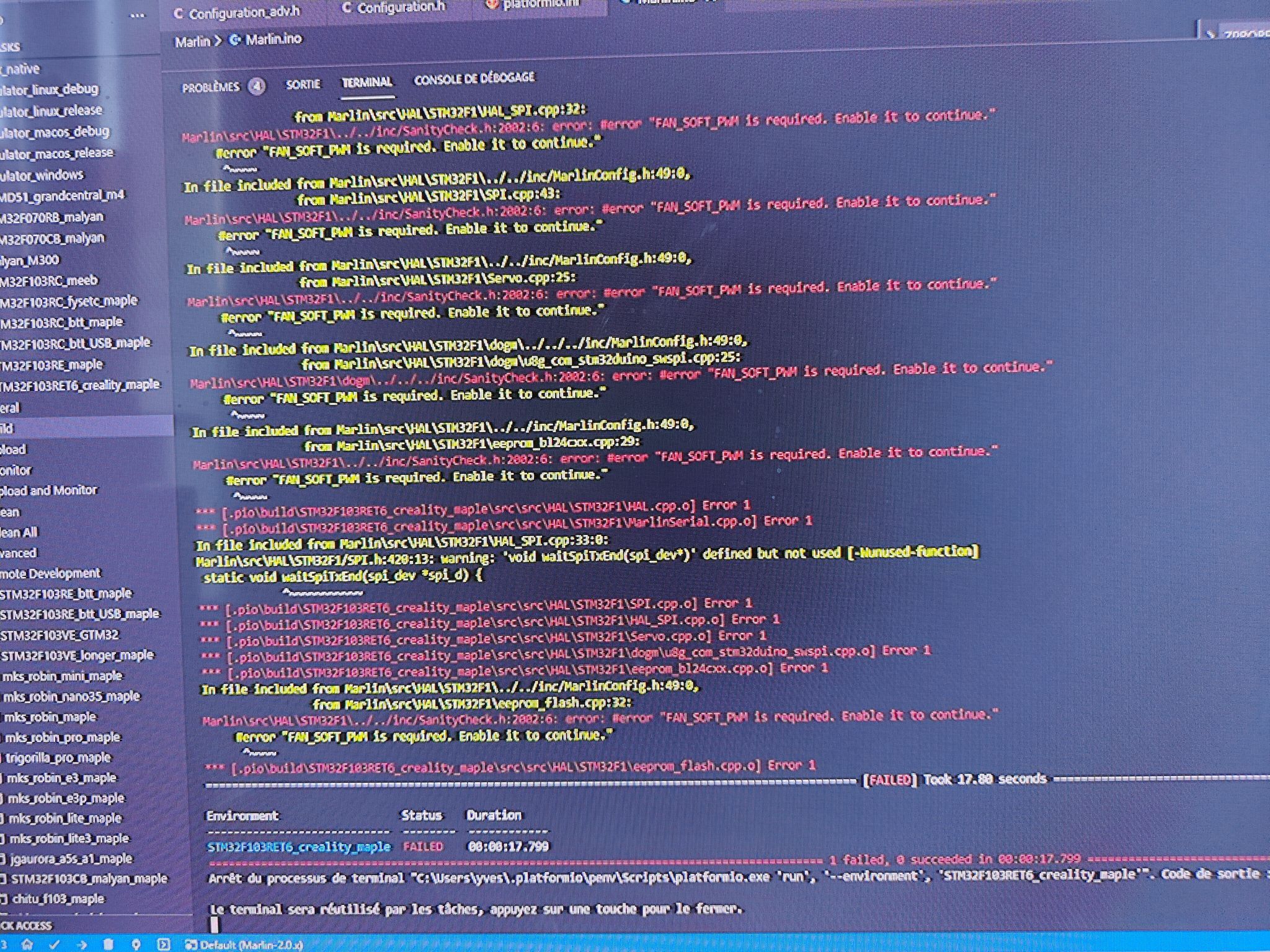Expand the simulator_macos_release environment
The width and height of the screenshot is (1270, 952).
point(57,153)
